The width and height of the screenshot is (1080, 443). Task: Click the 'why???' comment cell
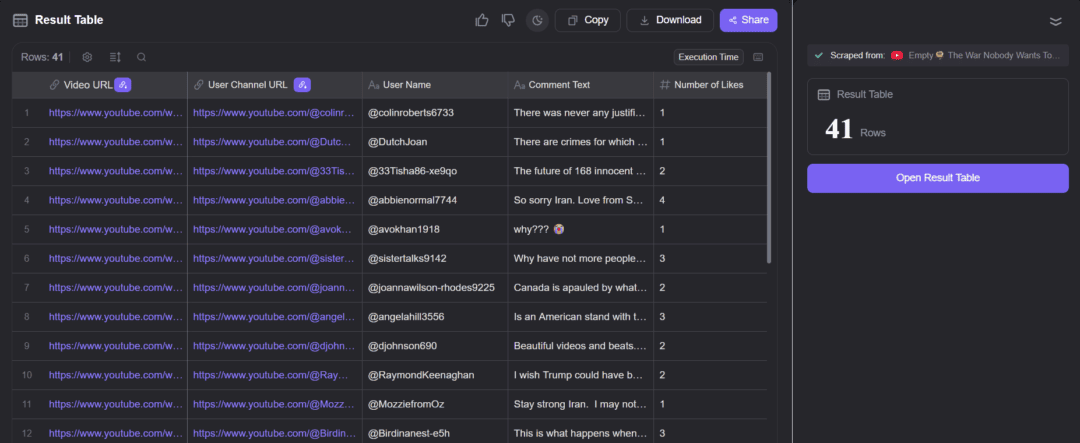tap(581, 229)
